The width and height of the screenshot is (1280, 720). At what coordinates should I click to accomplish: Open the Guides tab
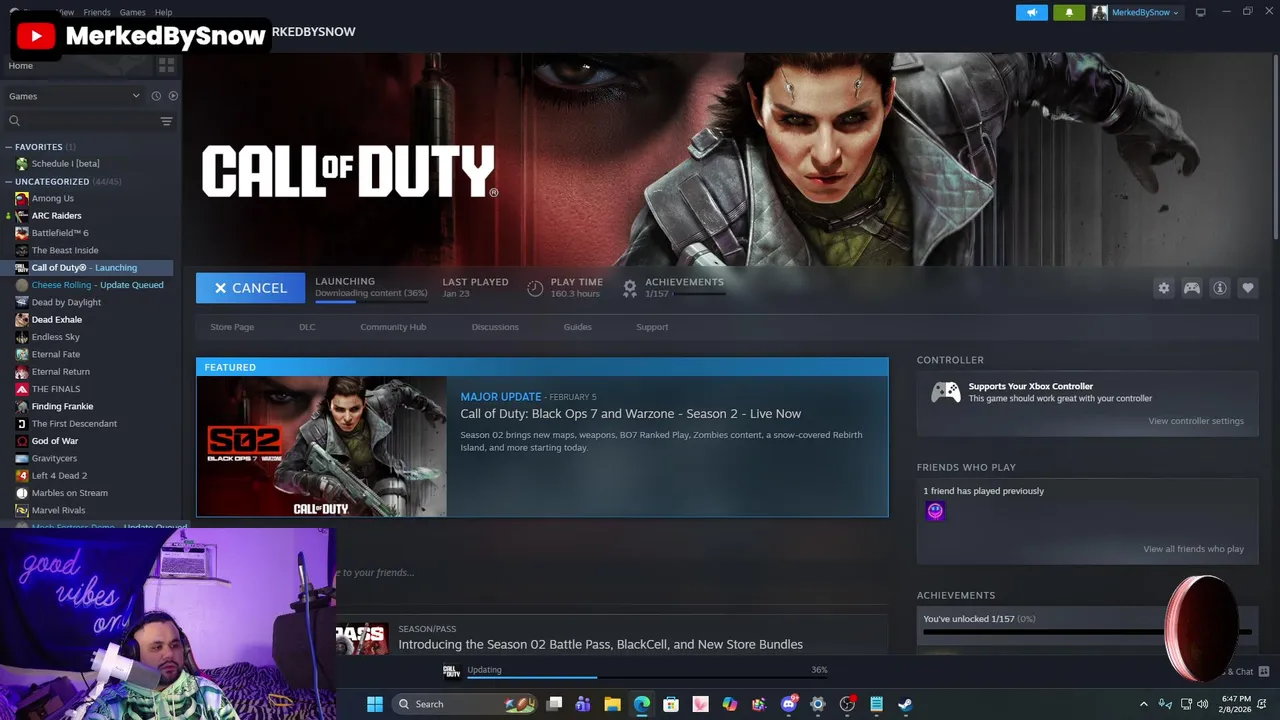pos(578,327)
